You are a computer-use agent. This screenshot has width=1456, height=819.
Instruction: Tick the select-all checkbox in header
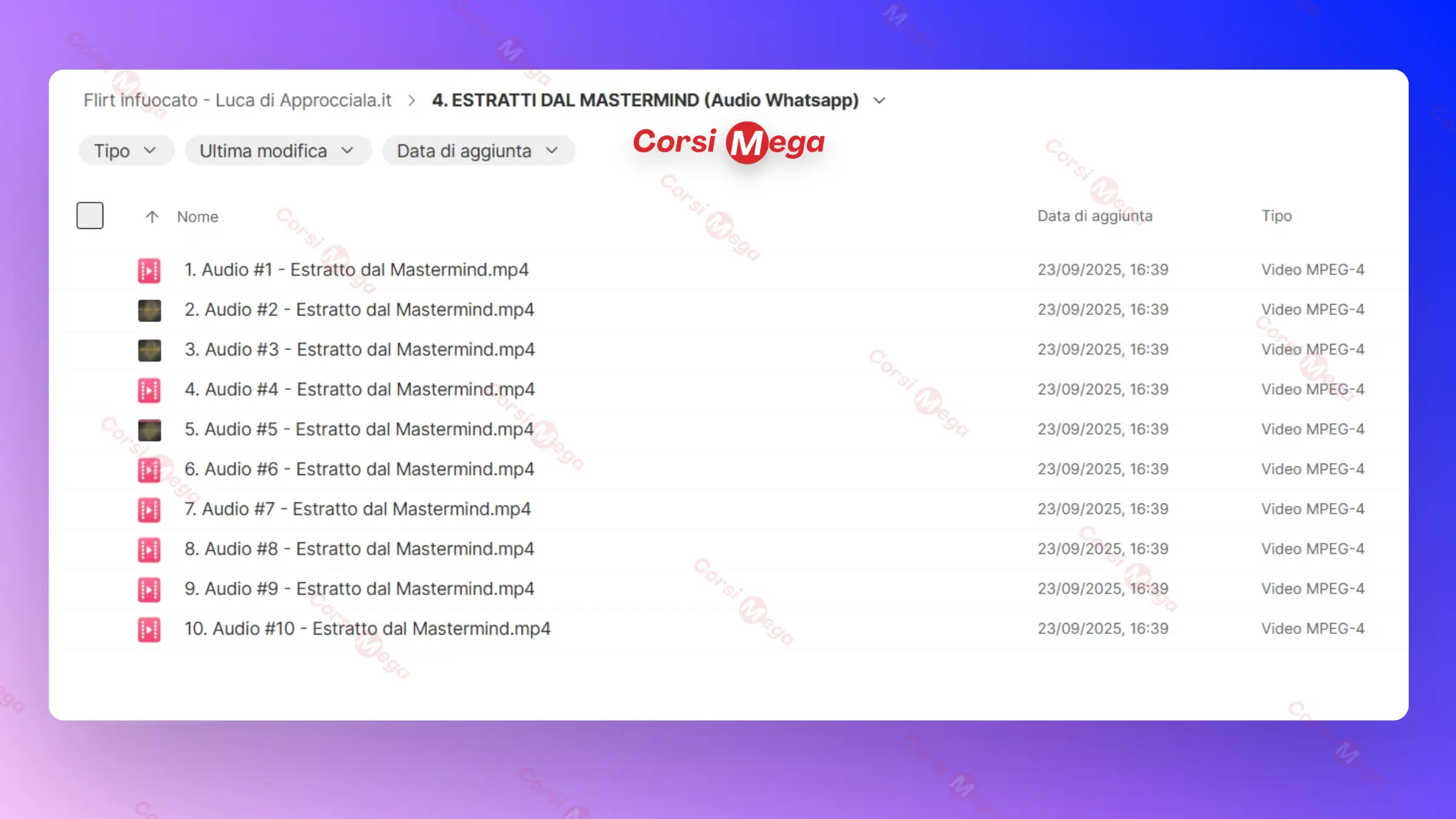[90, 215]
